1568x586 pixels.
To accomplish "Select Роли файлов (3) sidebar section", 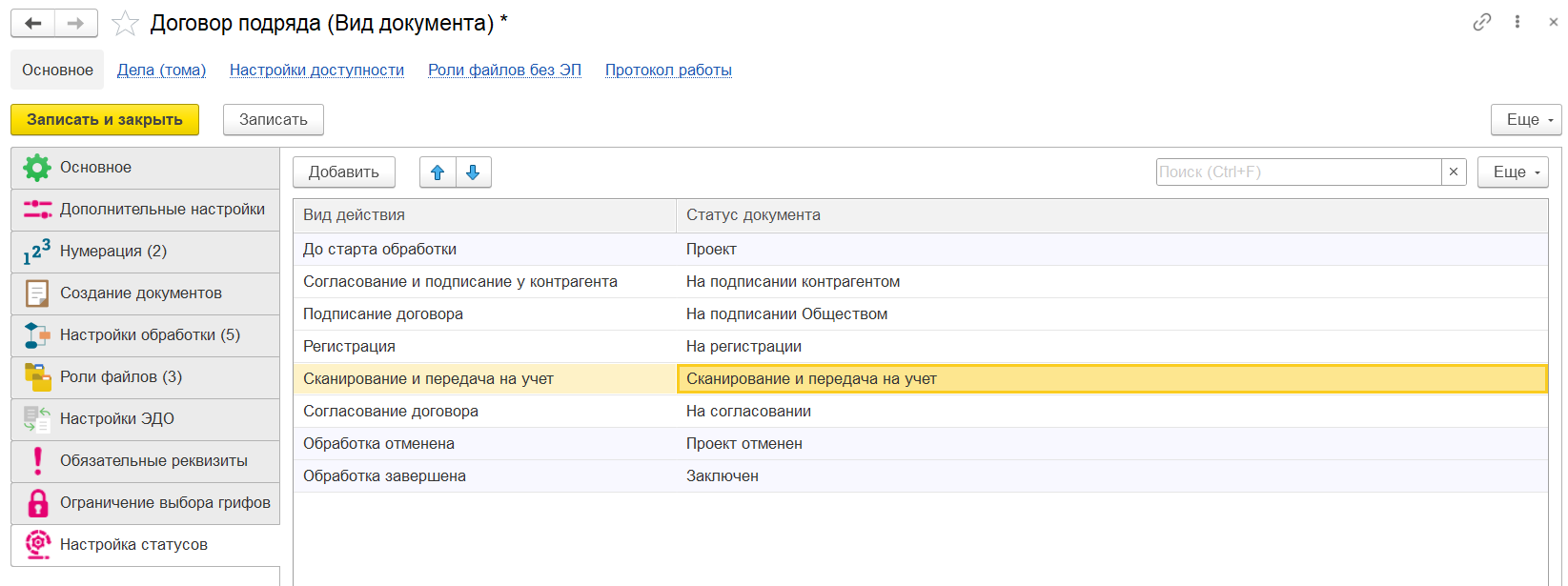I will (x=145, y=377).
